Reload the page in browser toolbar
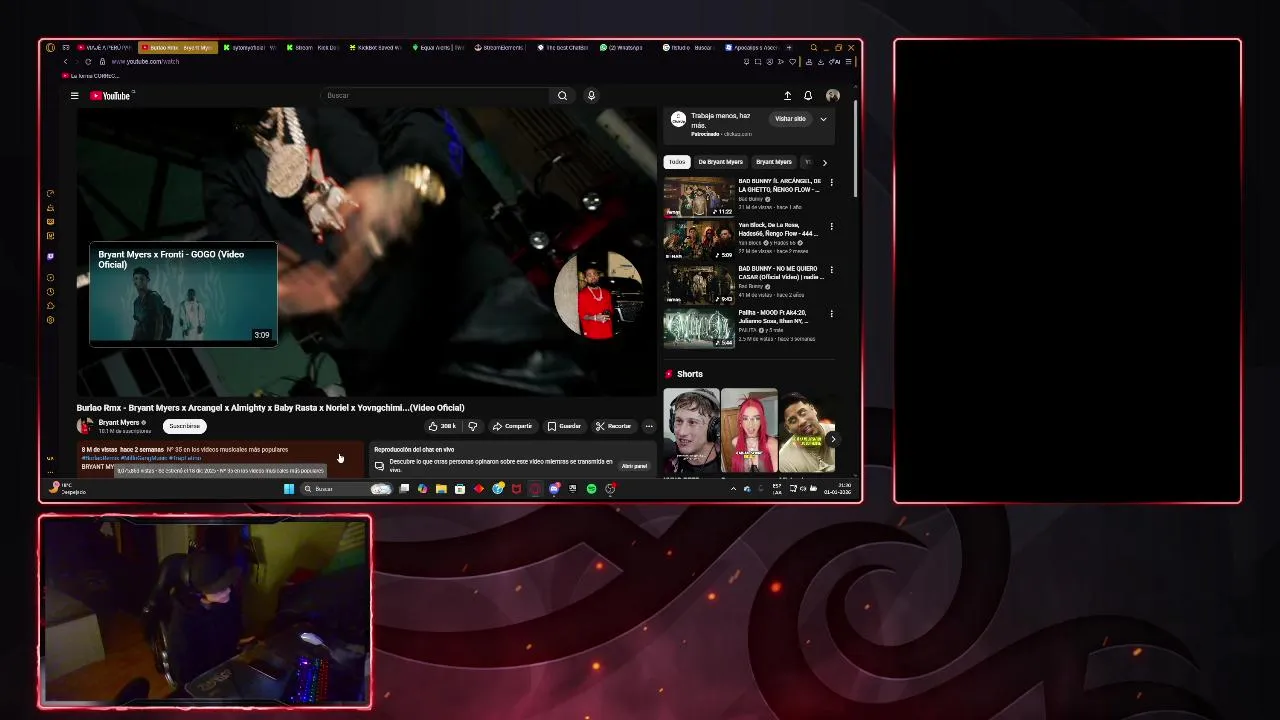Image resolution: width=1280 pixels, height=720 pixels. coord(88,62)
